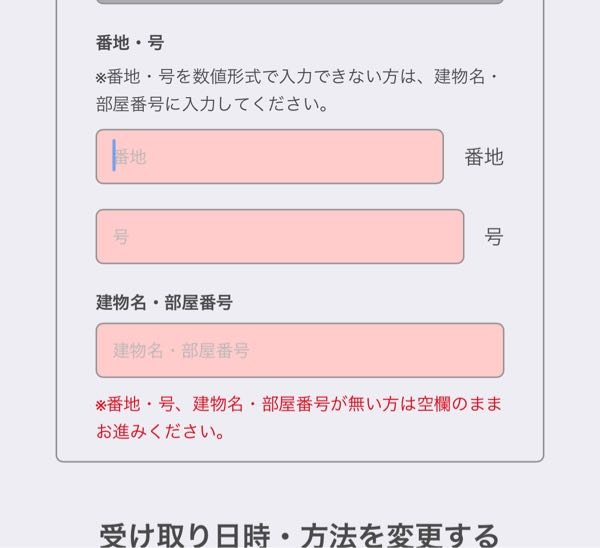Tap the 建物名・部屋番号 placeholder text
The height and width of the screenshot is (548, 600).
pyautogui.click(x=181, y=351)
